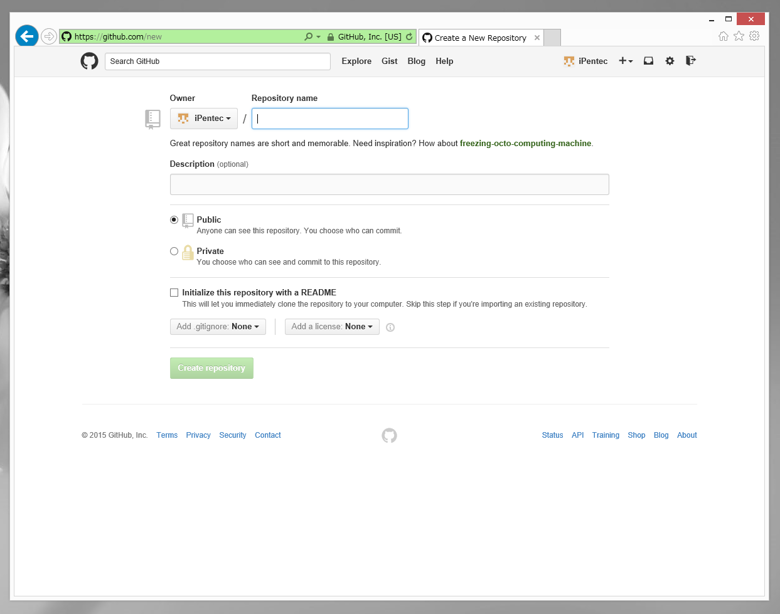Open the Status footer link
Viewport: 780px width, 614px height.
point(553,435)
